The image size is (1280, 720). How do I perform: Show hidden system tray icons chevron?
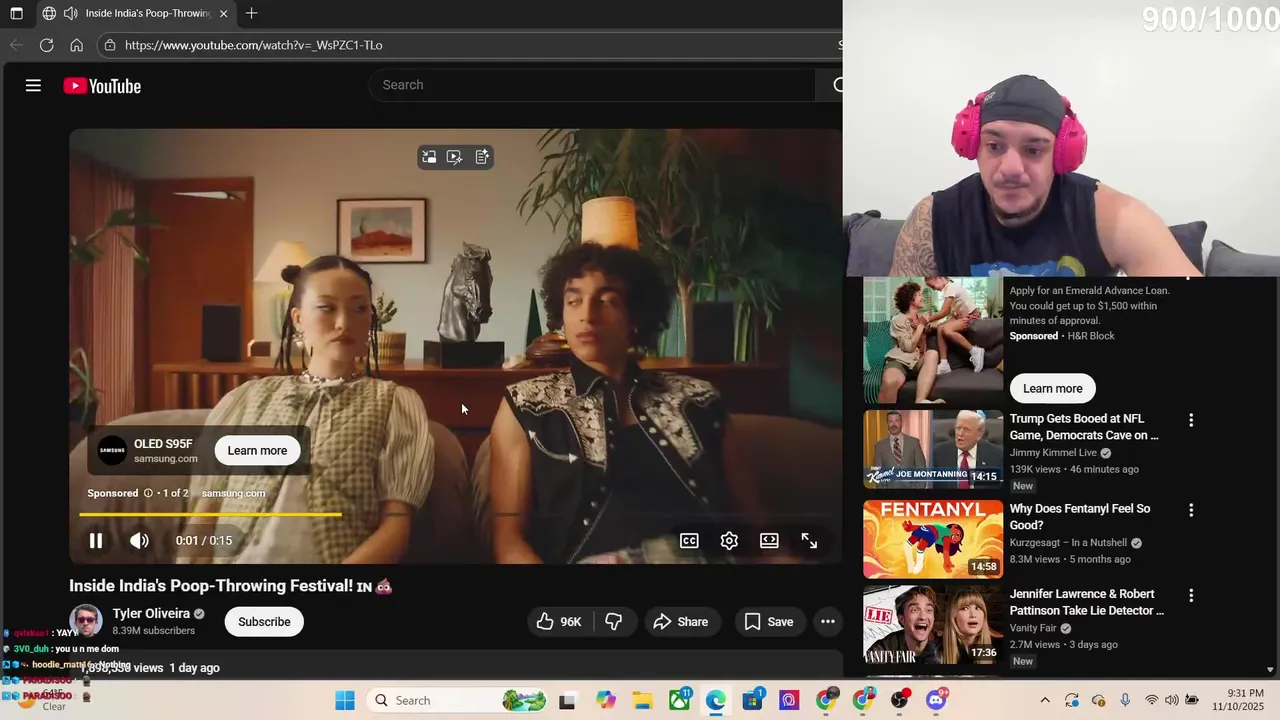[1045, 701]
